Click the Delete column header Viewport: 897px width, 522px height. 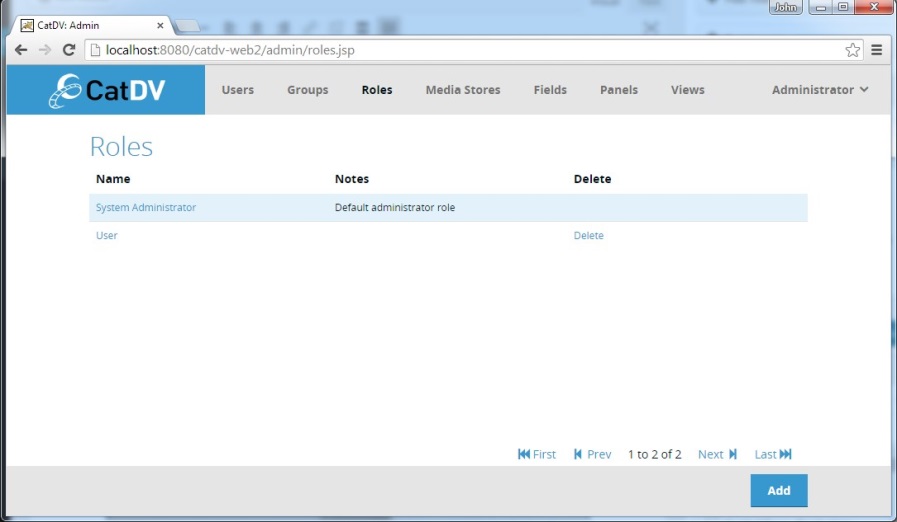point(592,179)
